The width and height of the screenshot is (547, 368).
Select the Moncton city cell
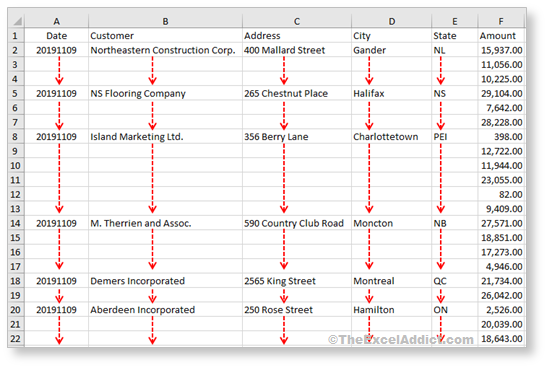(392, 223)
